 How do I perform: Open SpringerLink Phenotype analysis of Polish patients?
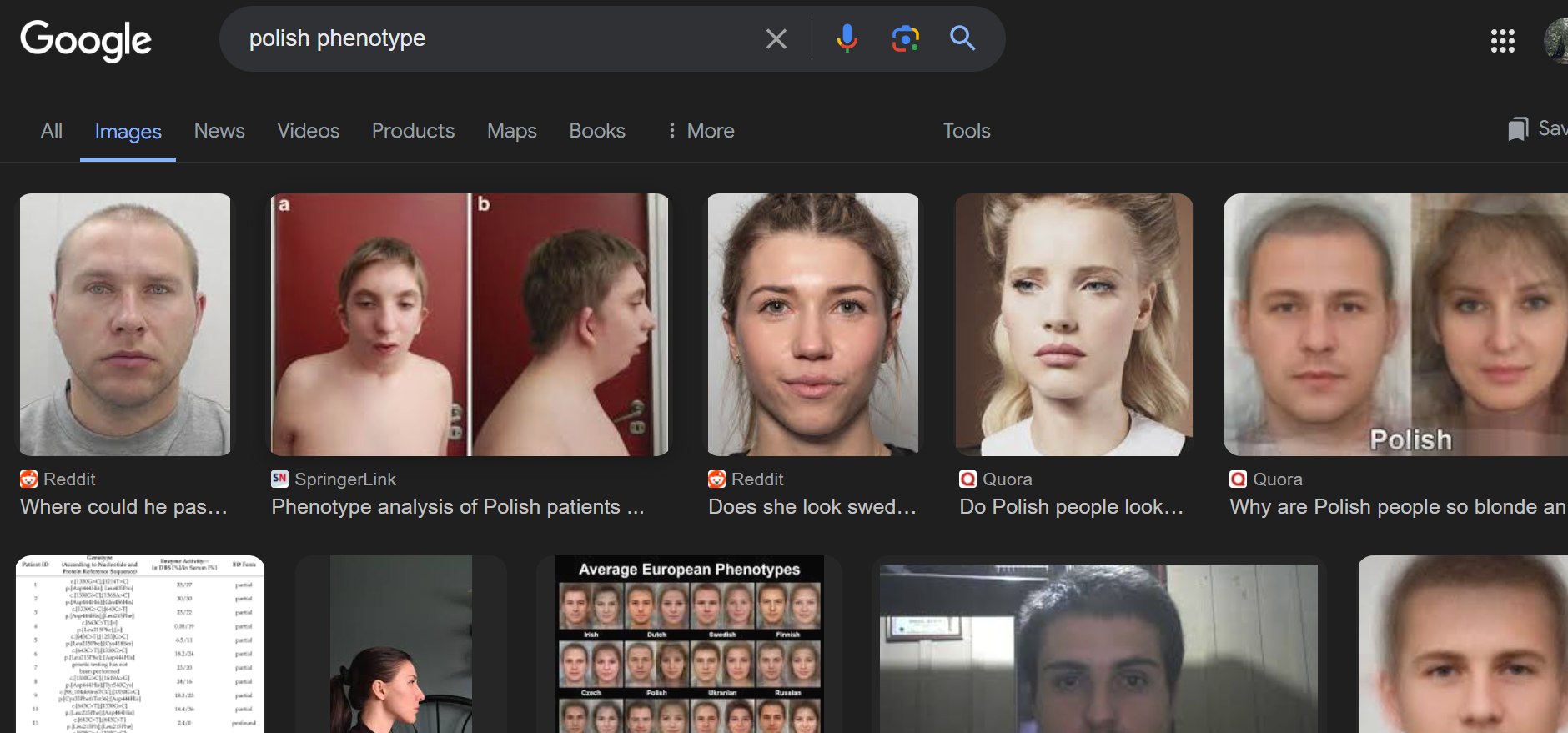[457, 506]
